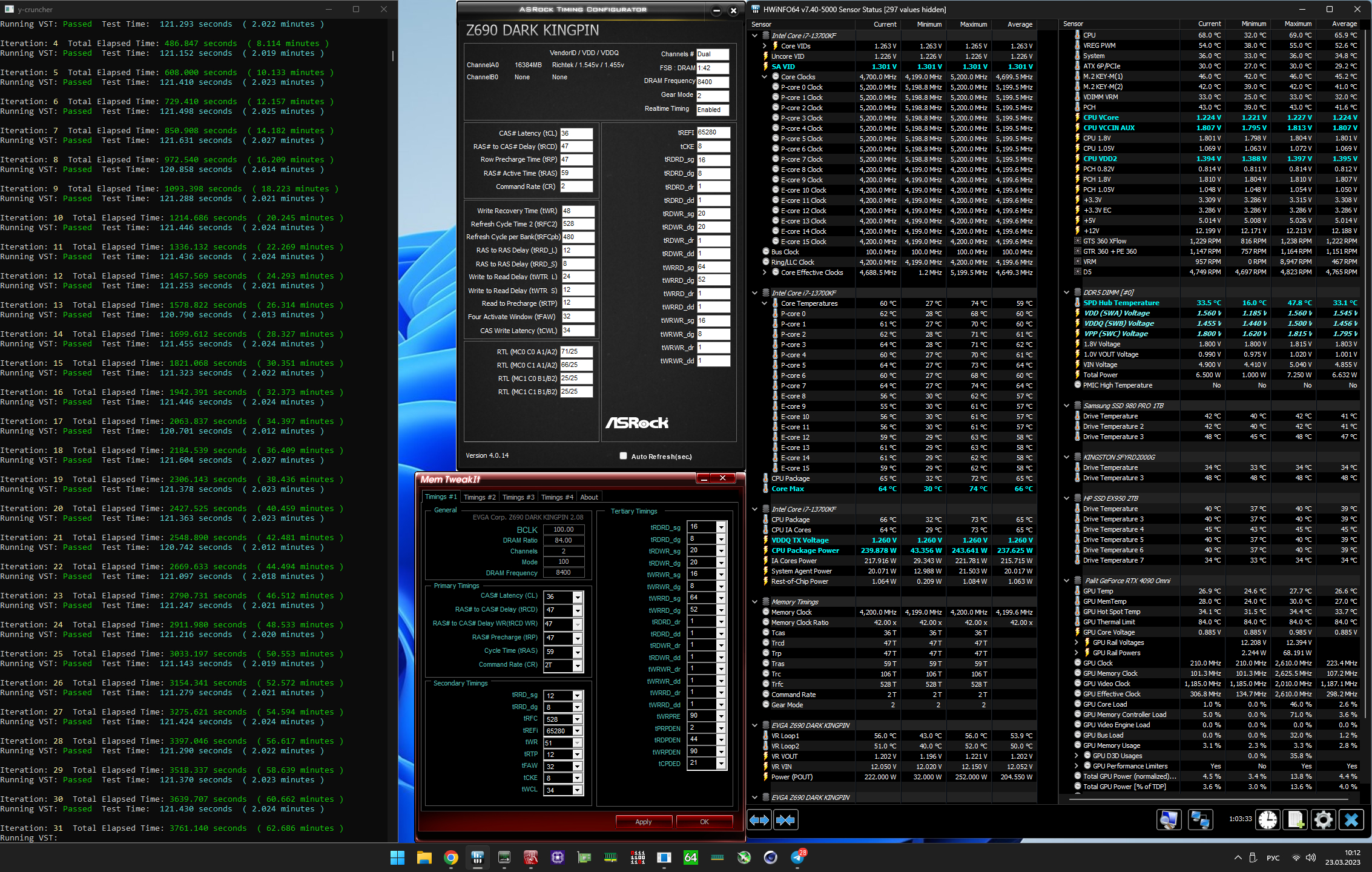Open the Command Rate (CR) dropdown

pyautogui.click(x=578, y=666)
